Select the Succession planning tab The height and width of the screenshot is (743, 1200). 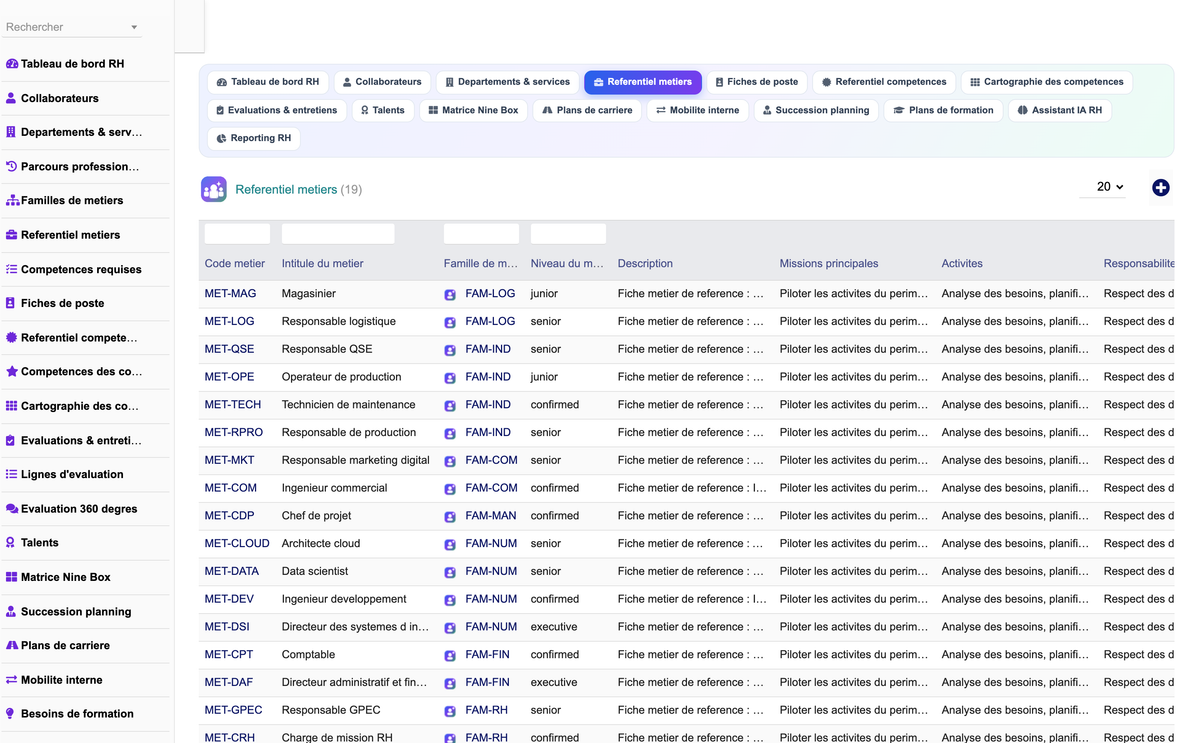pos(815,110)
